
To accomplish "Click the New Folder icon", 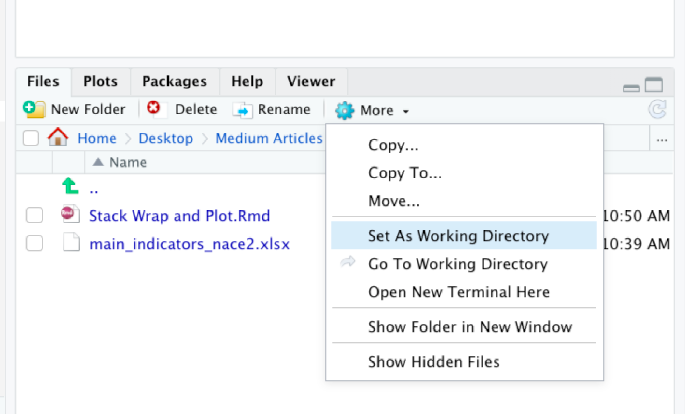I will pos(34,109).
